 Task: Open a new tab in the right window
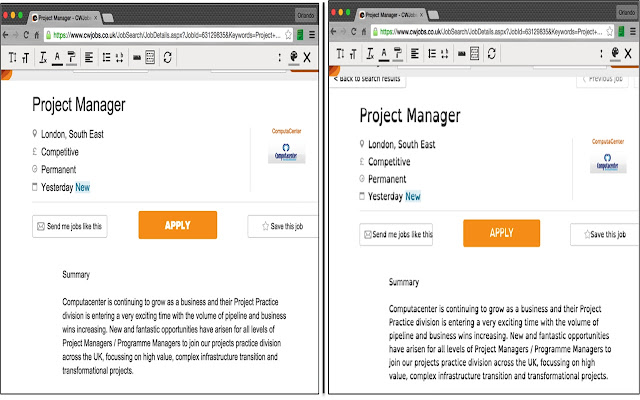[433, 15]
